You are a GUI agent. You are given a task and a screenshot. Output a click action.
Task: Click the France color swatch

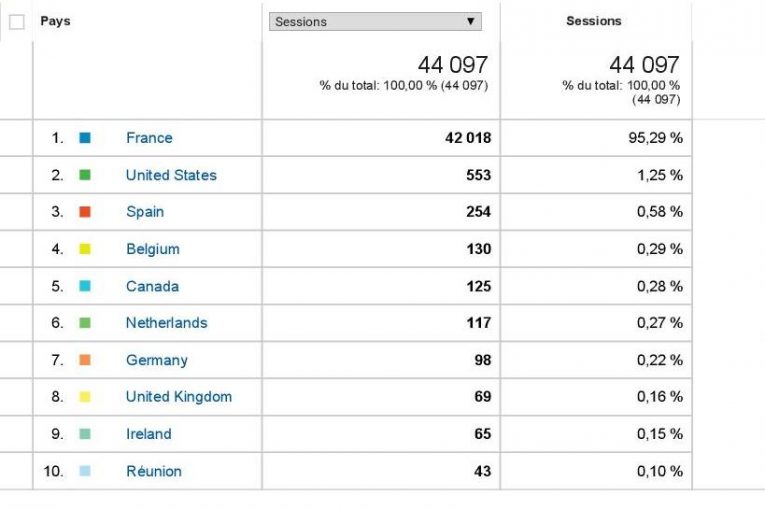click(85, 138)
